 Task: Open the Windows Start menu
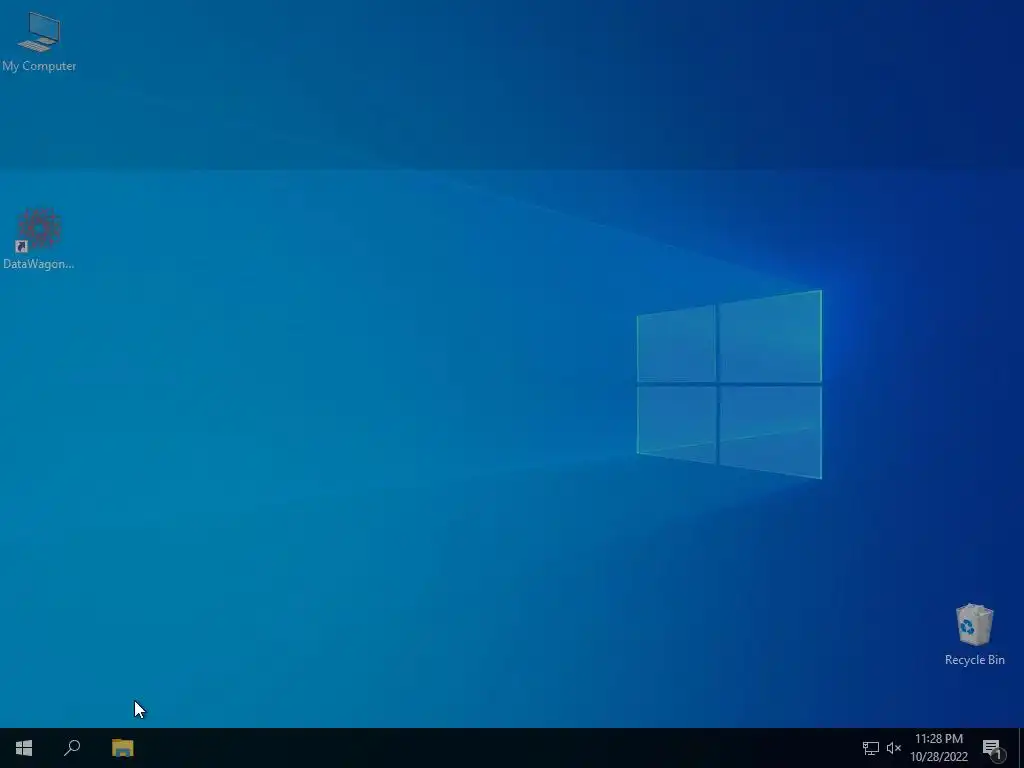point(24,748)
